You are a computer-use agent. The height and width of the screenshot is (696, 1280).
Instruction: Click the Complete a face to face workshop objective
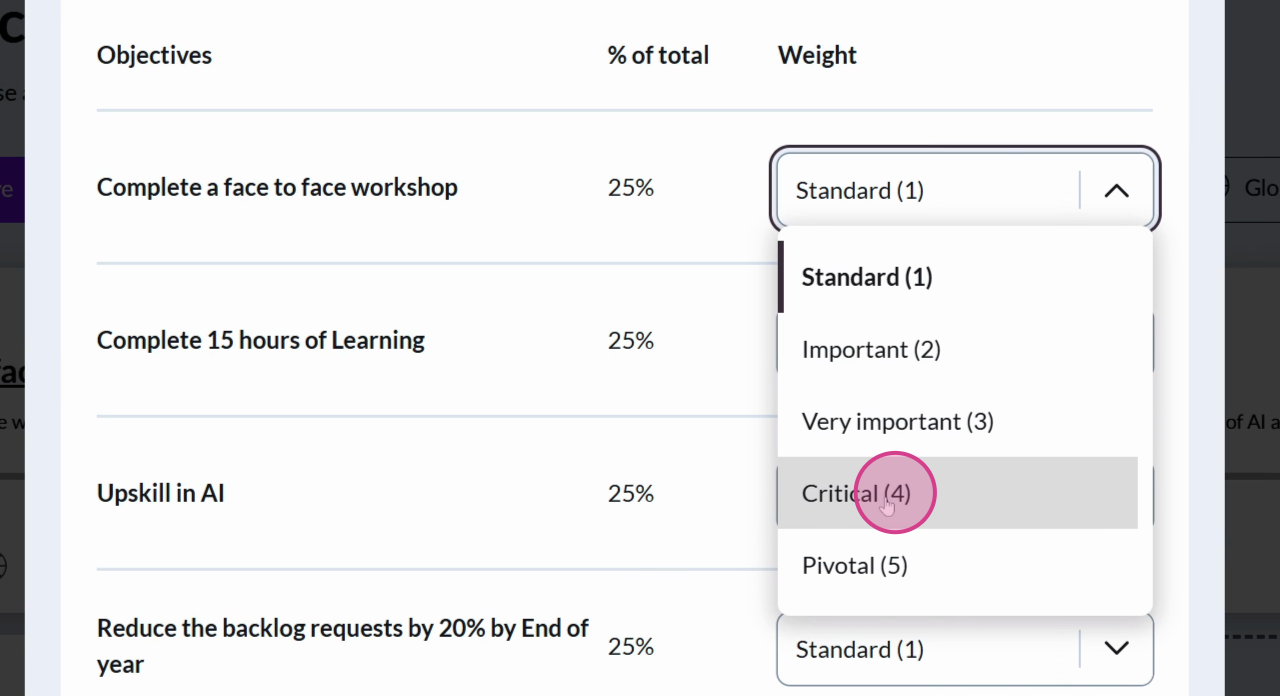click(277, 187)
